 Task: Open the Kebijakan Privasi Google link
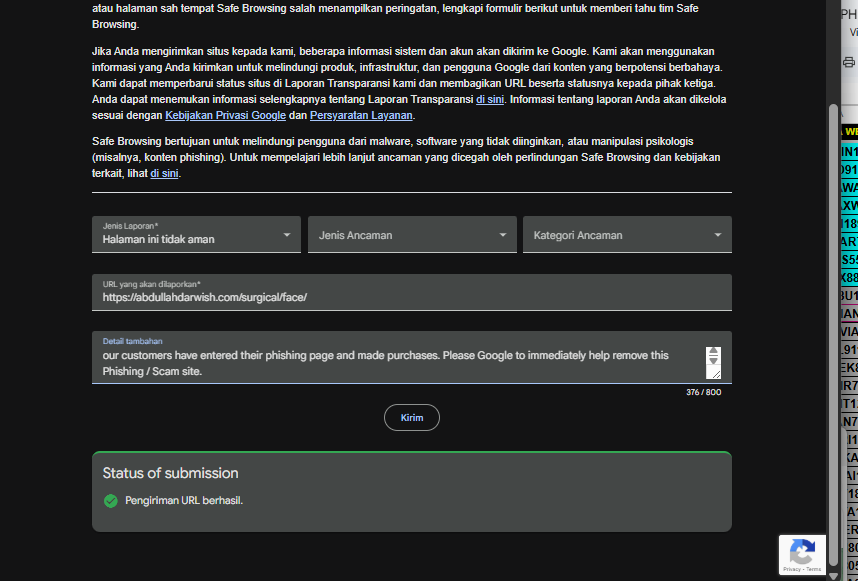(x=225, y=115)
